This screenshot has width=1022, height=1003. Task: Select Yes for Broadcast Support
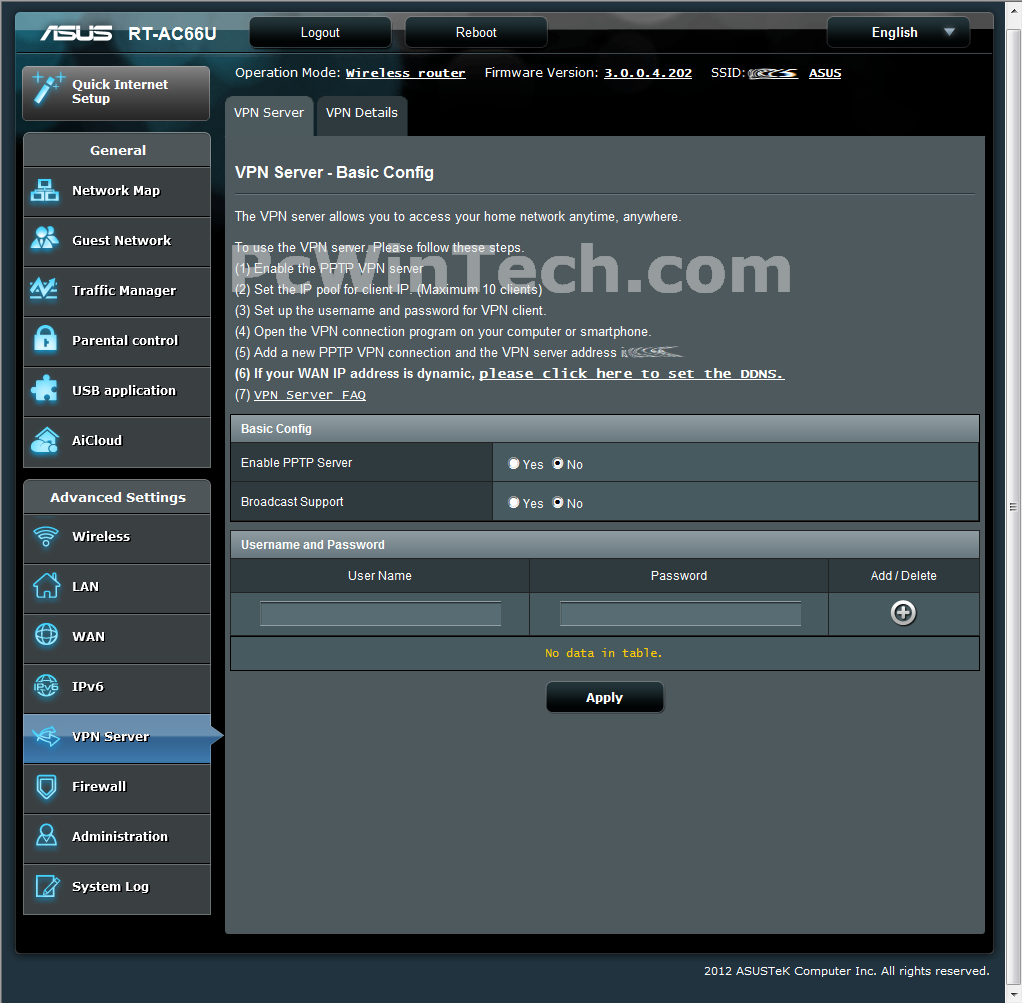coord(514,502)
